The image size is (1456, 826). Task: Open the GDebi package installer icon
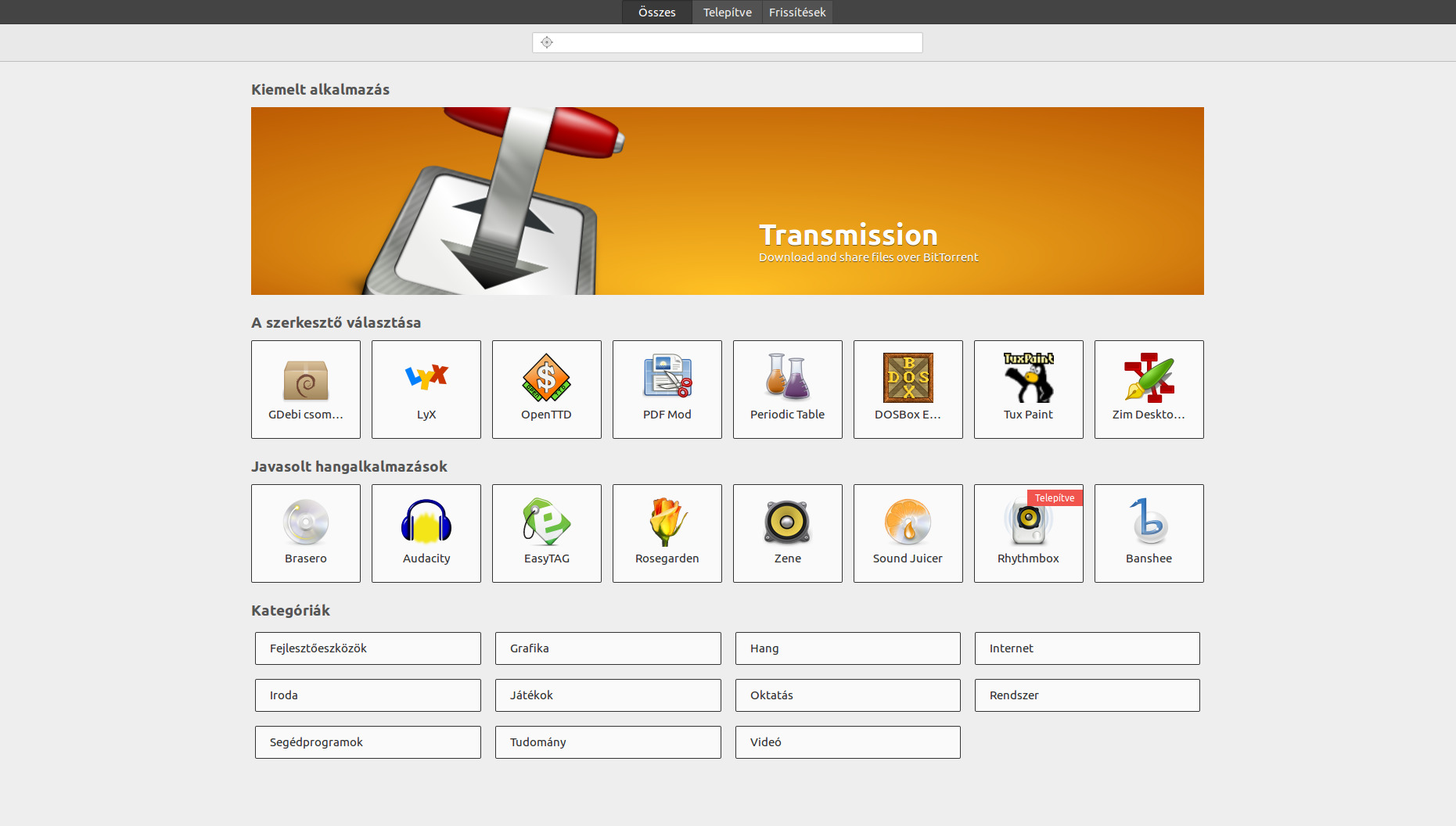coord(306,380)
